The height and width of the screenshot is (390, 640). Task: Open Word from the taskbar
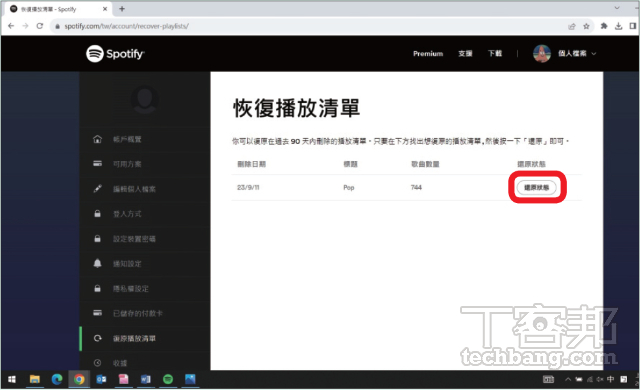point(146,379)
